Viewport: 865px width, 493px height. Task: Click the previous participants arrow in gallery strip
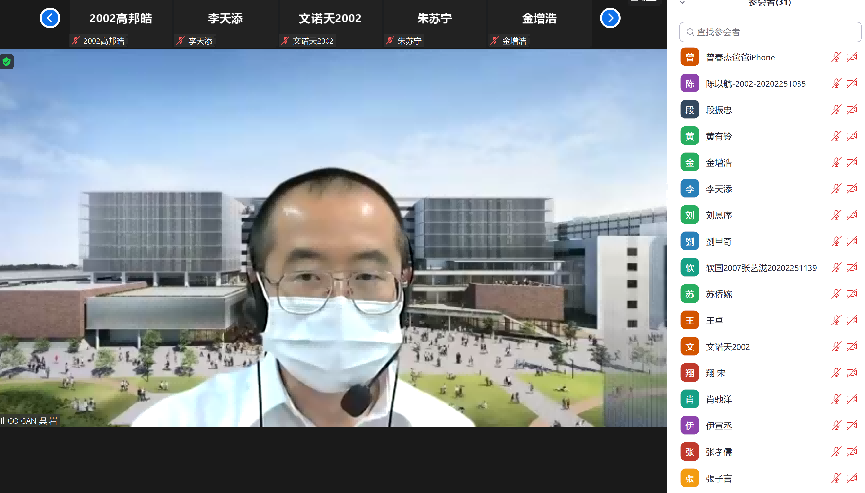[50, 18]
